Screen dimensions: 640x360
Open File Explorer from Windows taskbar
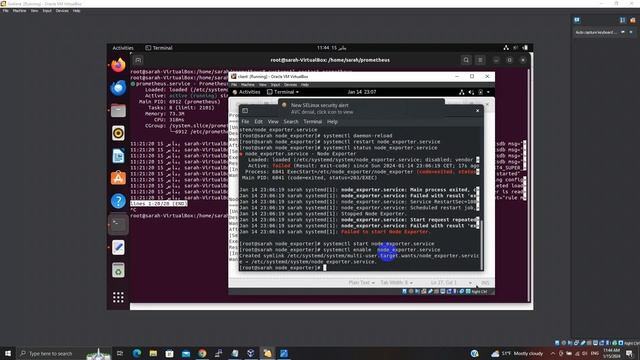[153, 353]
